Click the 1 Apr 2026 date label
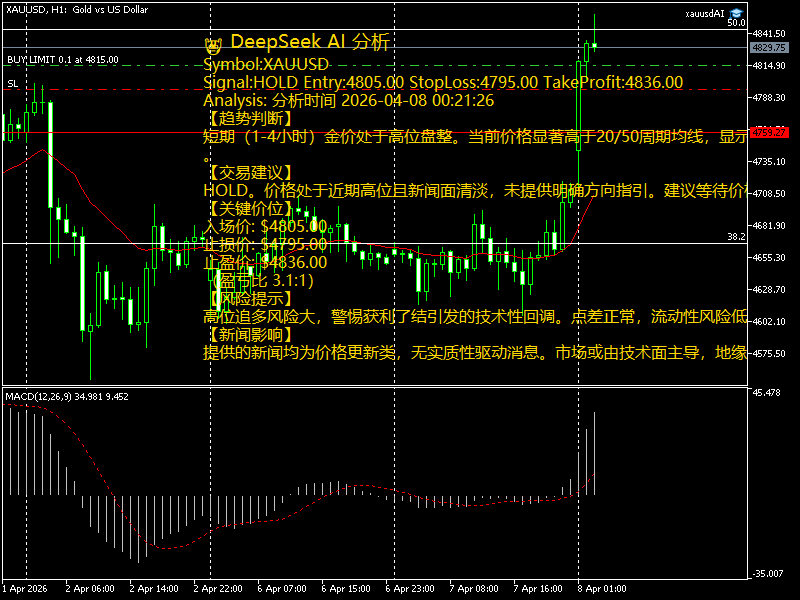The width and height of the screenshot is (800, 600). pos(26,589)
